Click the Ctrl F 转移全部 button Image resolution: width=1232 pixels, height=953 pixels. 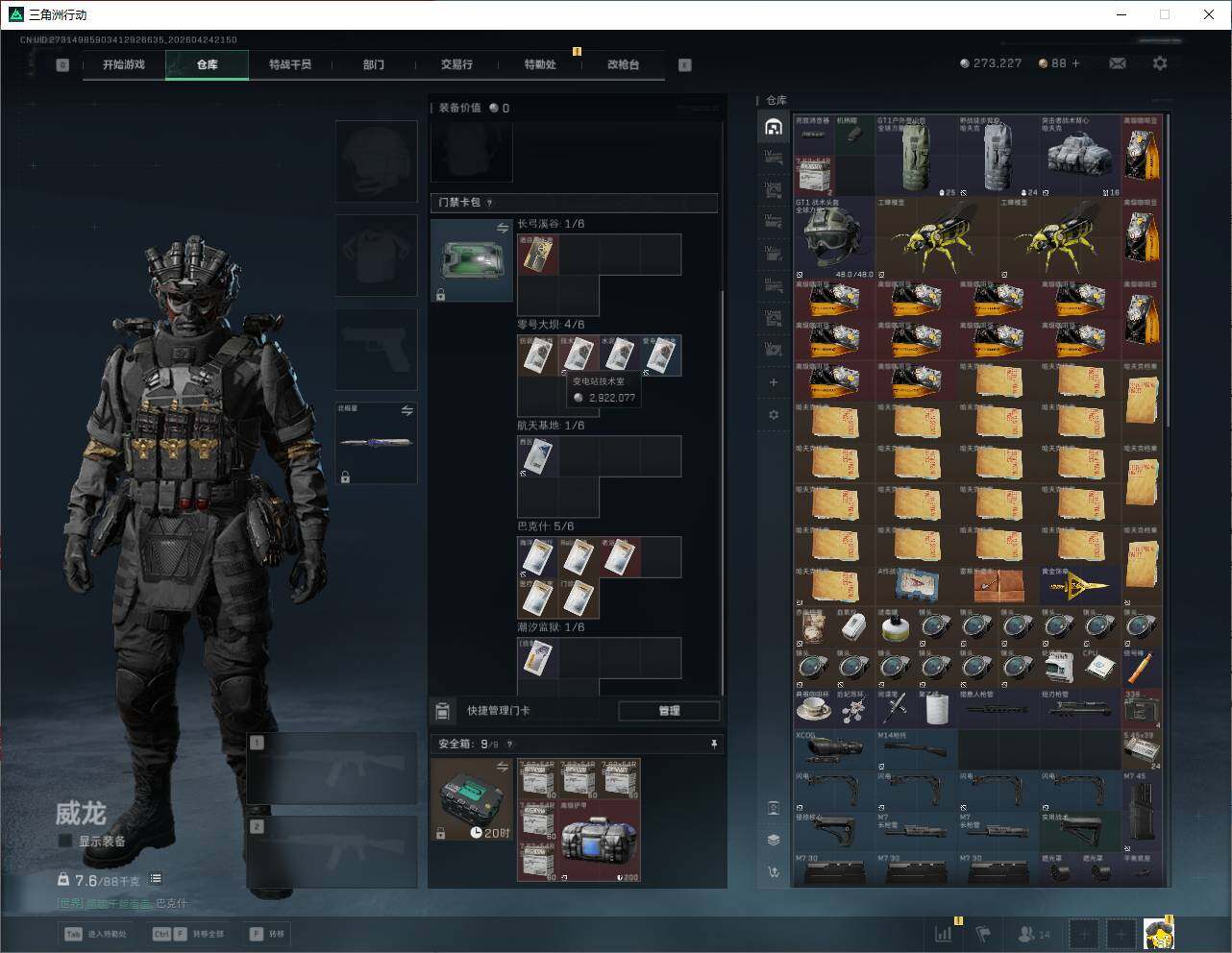click(x=188, y=934)
